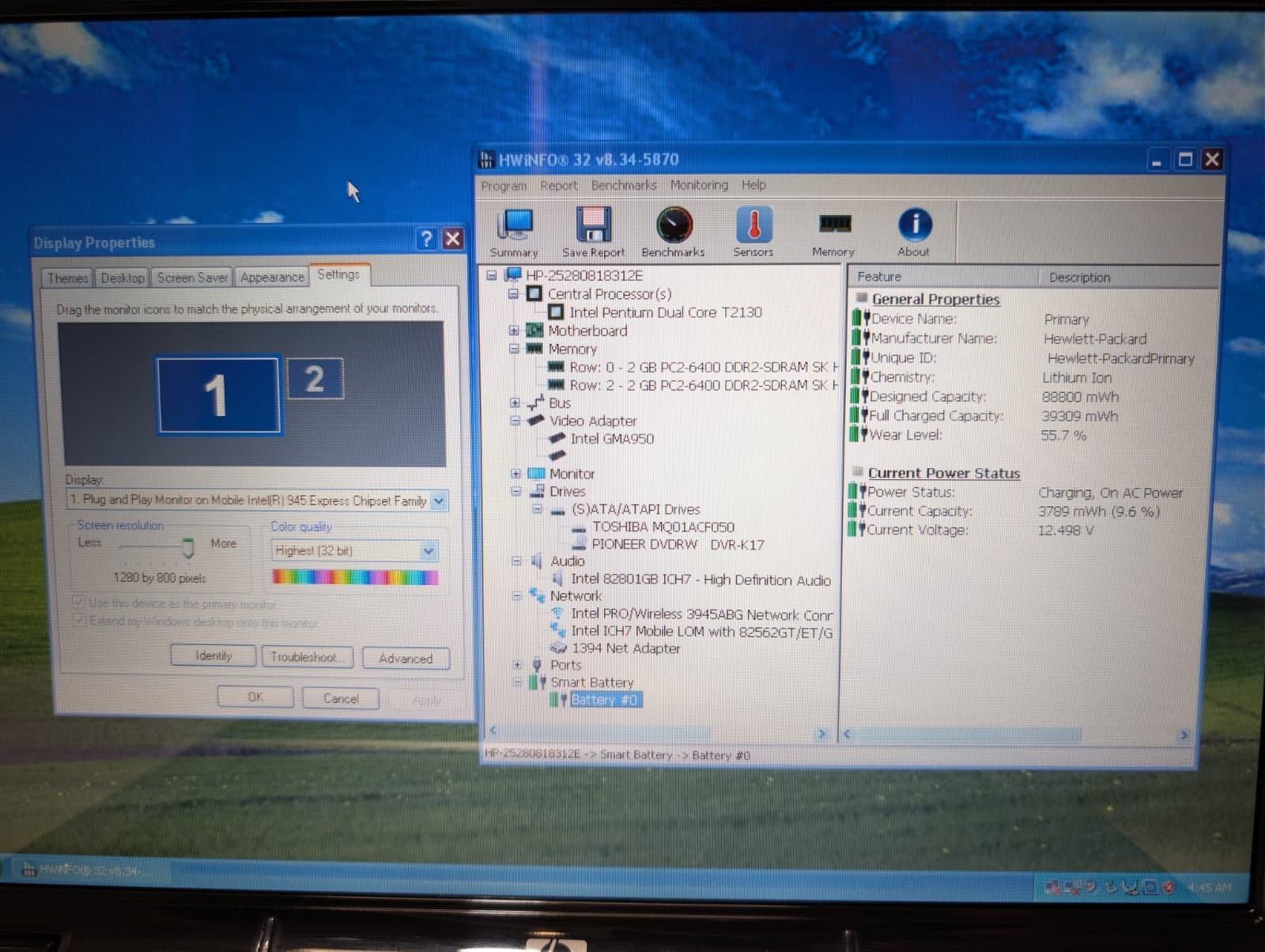This screenshot has height=952, width=1265.
Task: Select monitor 1 in the arrangement preview
Action: coord(219,395)
